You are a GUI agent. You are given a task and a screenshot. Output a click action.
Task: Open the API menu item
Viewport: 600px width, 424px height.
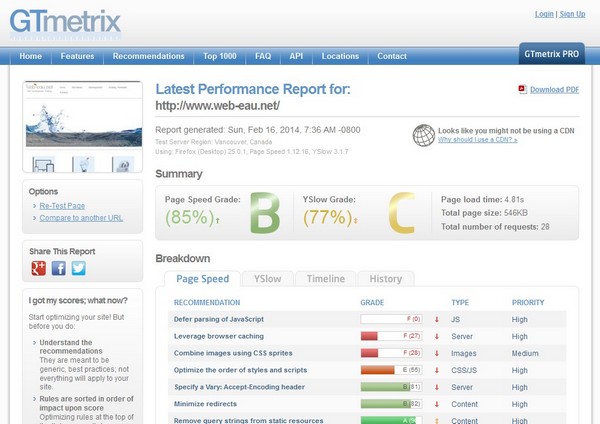coord(296,56)
